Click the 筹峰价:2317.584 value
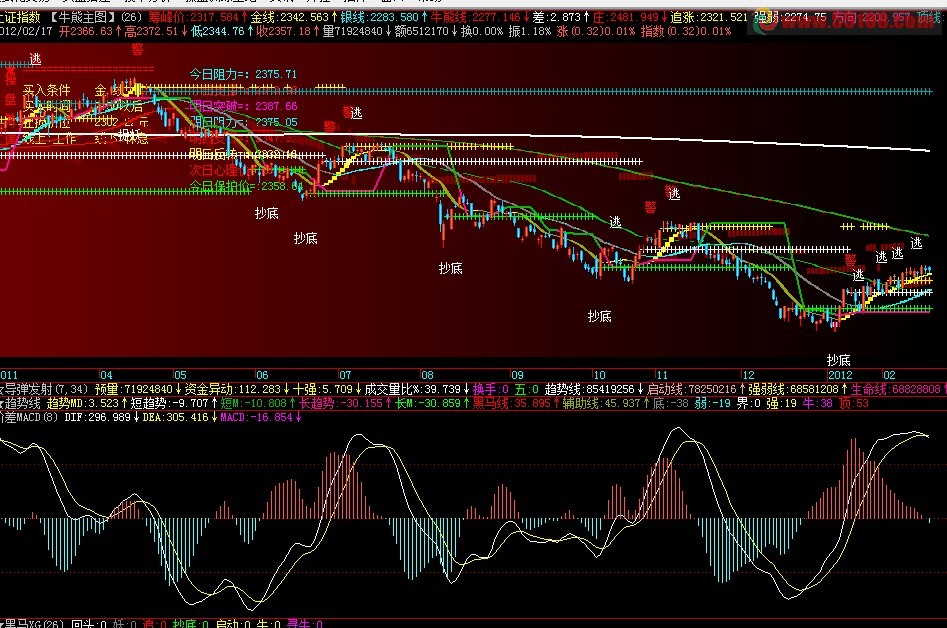Image resolution: width=947 pixels, height=628 pixels. pos(197,18)
